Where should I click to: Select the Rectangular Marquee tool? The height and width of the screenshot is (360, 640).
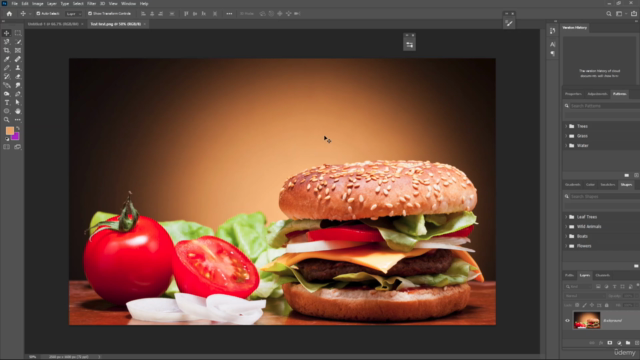click(x=18, y=33)
